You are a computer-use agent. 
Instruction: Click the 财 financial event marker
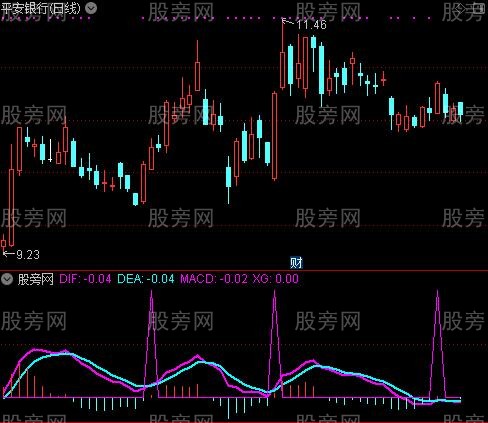coord(296,263)
